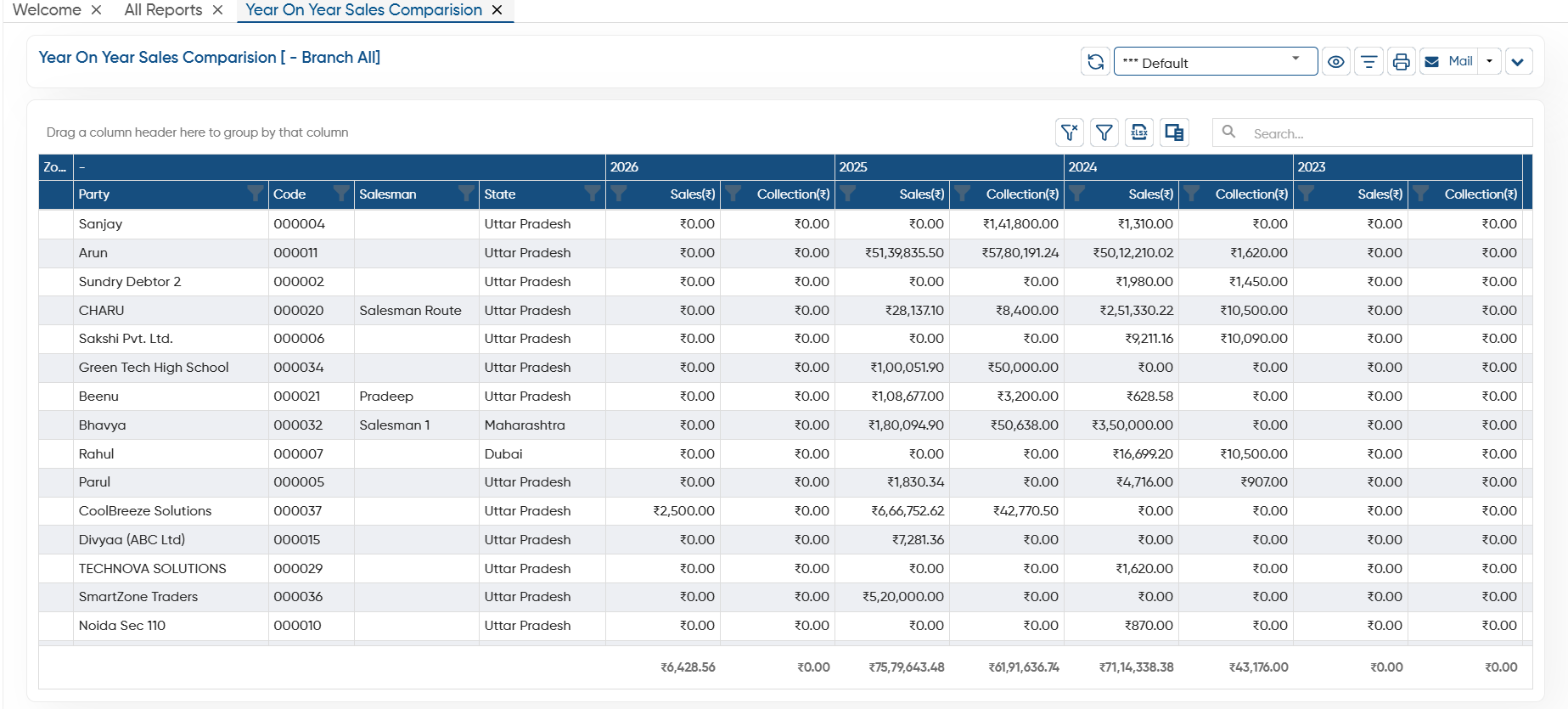1568x709 pixels.
Task: Click the ₹75,79,643.48 total in the footer
Action: click(x=907, y=667)
